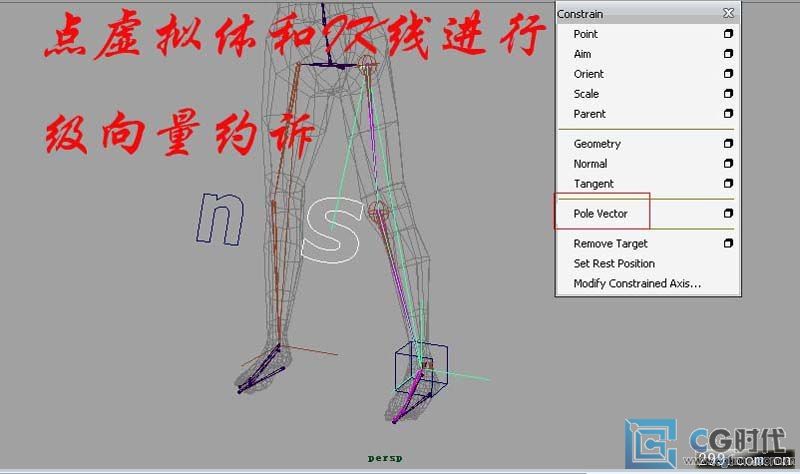Close the torn-off Constrain menu
This screenshot has width=800, height=474.
[x=728, y=13]
